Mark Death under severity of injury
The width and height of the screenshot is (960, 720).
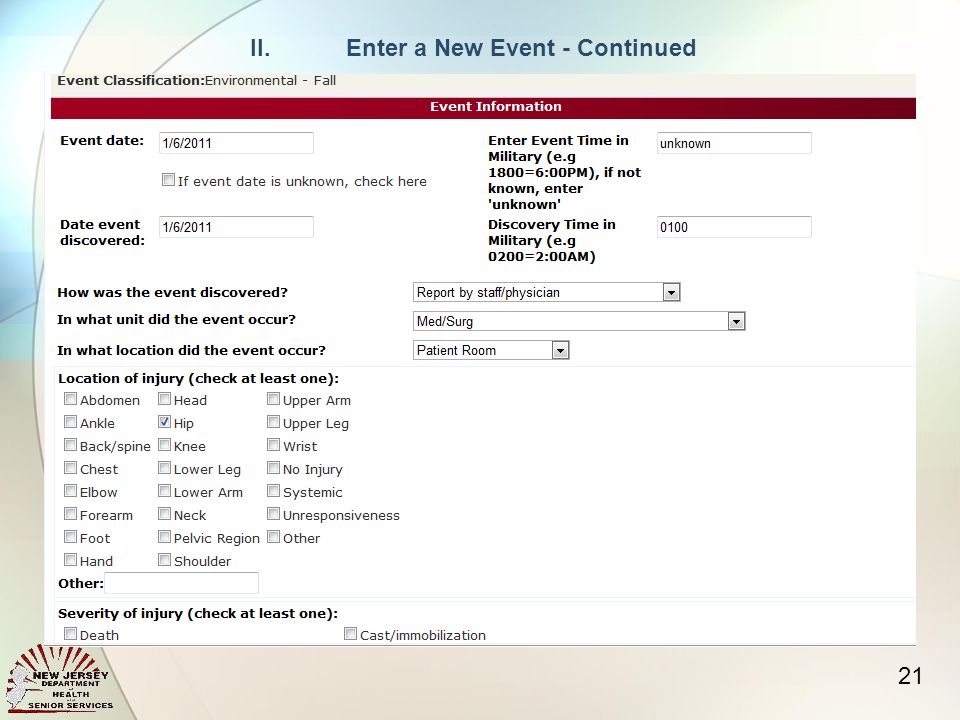[70, 634]
